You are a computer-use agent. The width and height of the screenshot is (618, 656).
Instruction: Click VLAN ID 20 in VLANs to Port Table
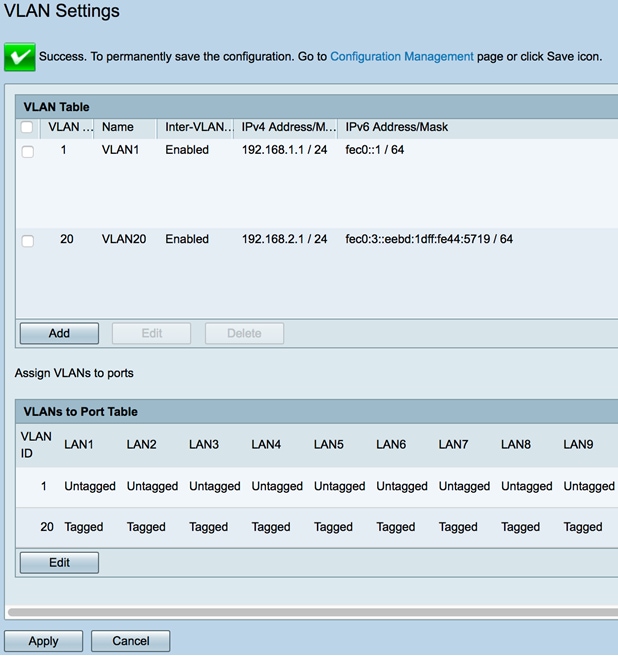coord(47,527)
